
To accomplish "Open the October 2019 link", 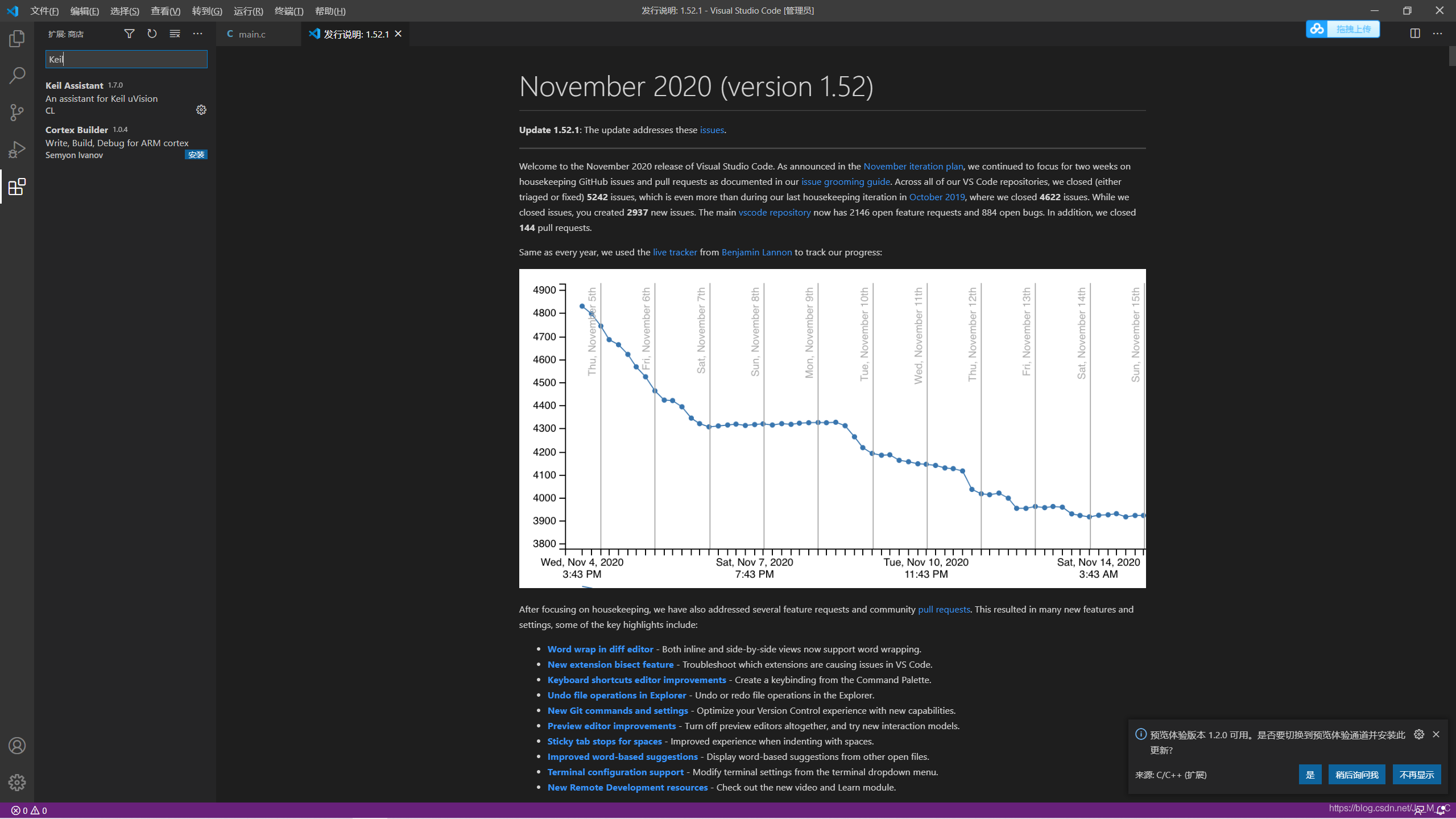I will [x=937, y=197].
